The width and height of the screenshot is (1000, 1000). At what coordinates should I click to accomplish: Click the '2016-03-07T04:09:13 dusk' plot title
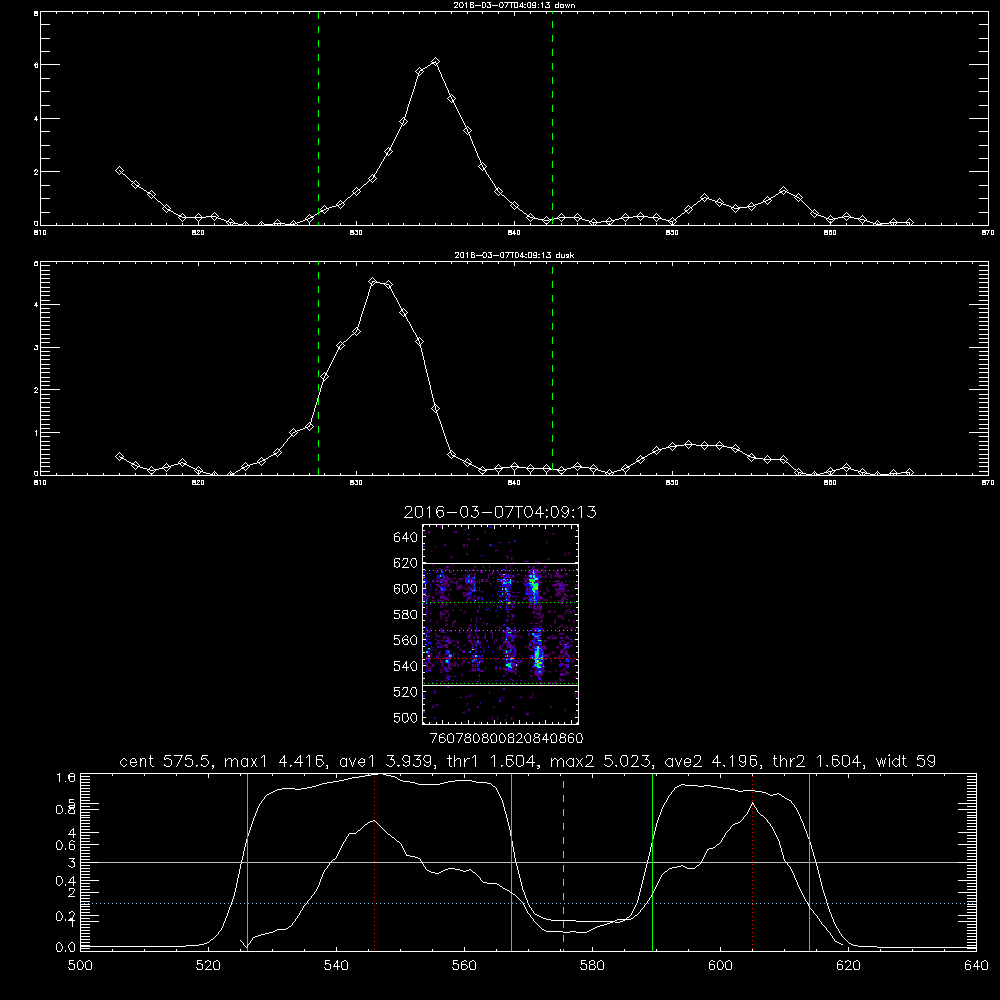tap(514, 255)
